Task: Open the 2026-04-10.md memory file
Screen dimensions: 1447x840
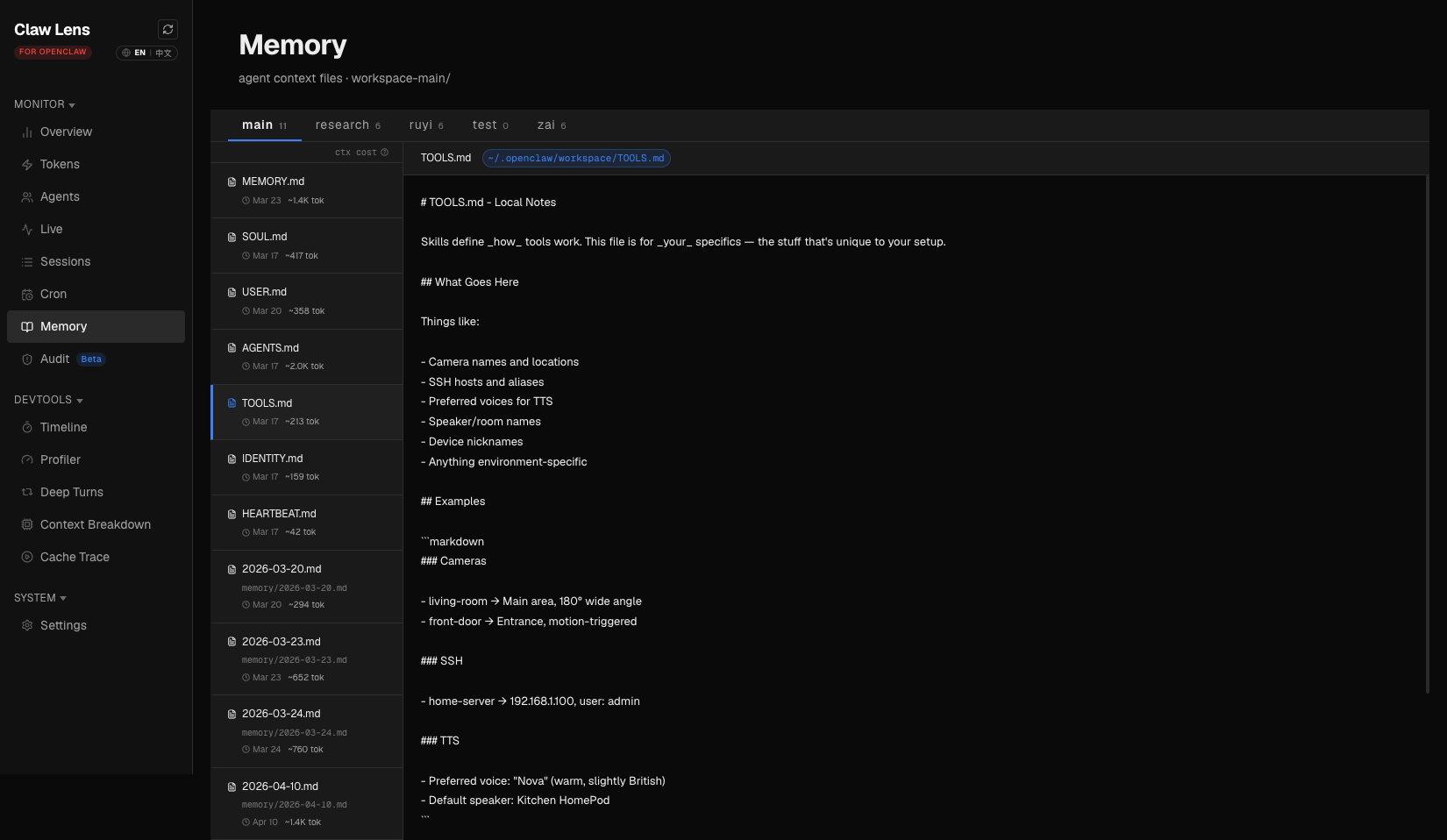Action: click(307, 804)
